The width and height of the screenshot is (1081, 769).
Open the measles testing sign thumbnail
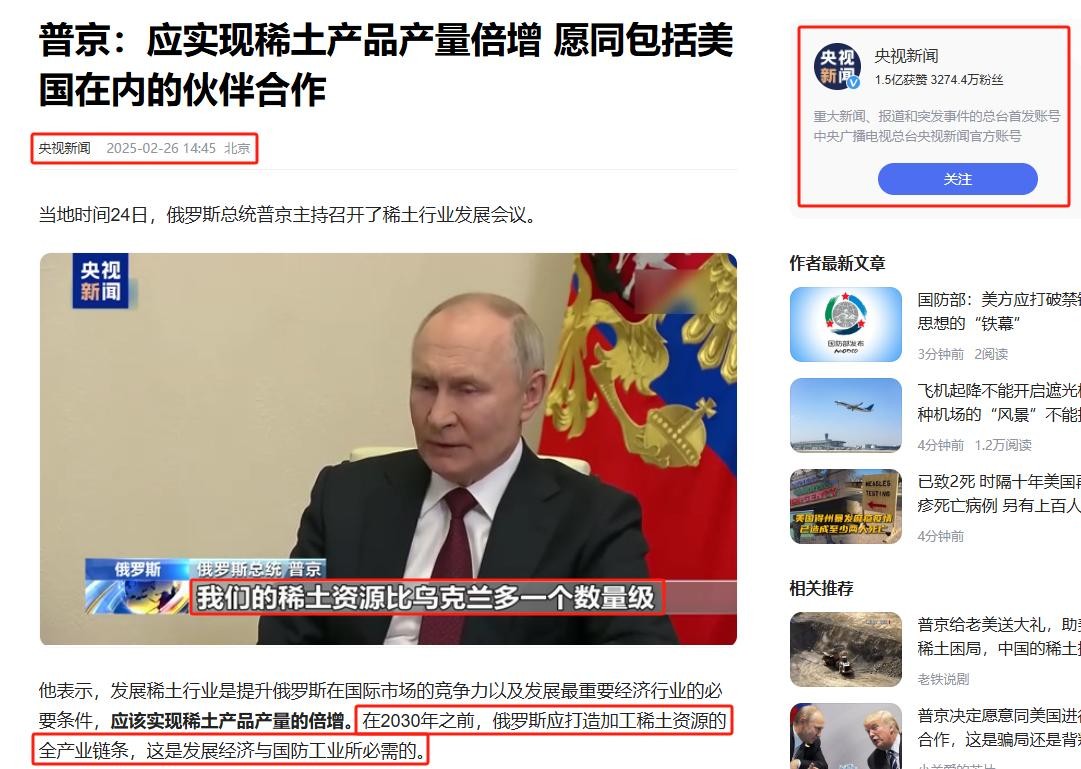(846, 506)
